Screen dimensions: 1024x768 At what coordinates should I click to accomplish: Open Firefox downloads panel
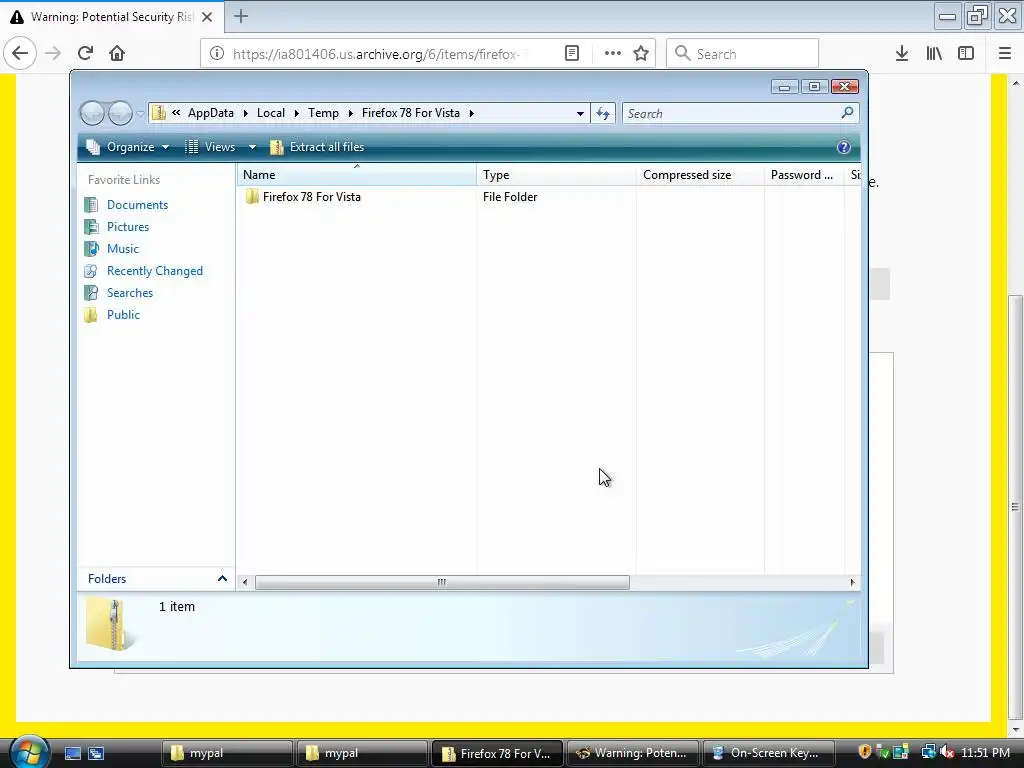coord(902,54)
